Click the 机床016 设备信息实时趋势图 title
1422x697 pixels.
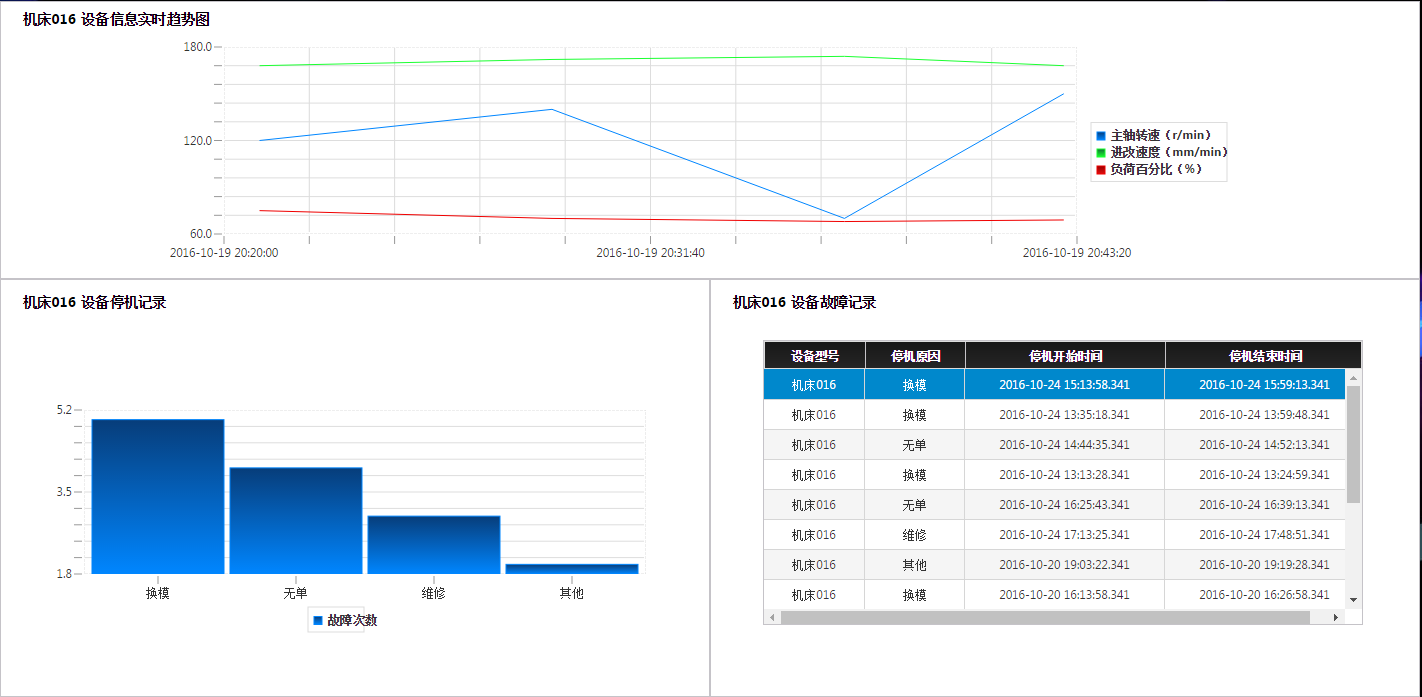click(116, 19)
